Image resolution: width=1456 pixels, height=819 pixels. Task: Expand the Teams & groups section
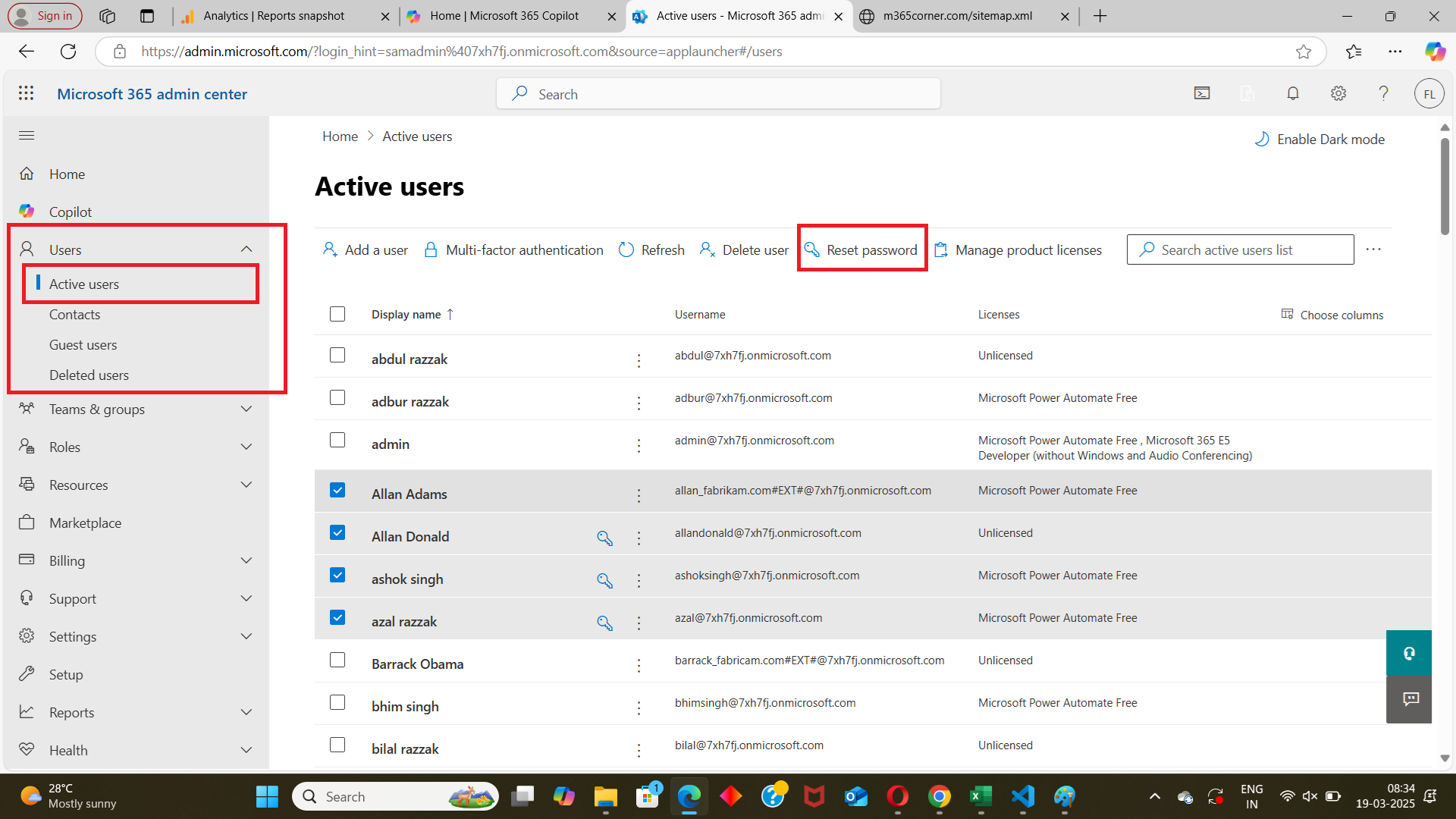(x=246, y=409)
